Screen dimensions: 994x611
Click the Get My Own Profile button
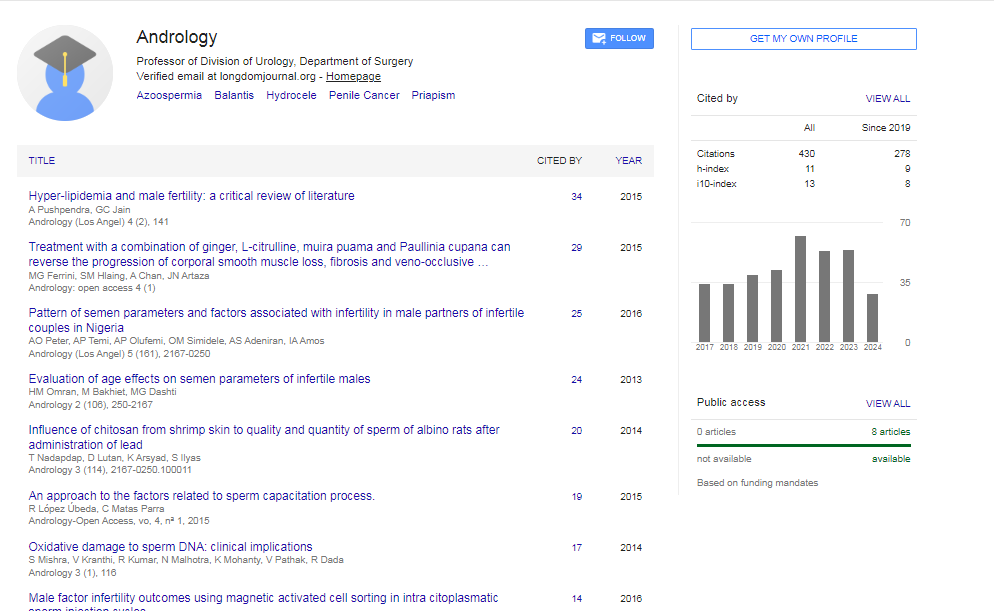pyautogui.click(x=803, y=39)
